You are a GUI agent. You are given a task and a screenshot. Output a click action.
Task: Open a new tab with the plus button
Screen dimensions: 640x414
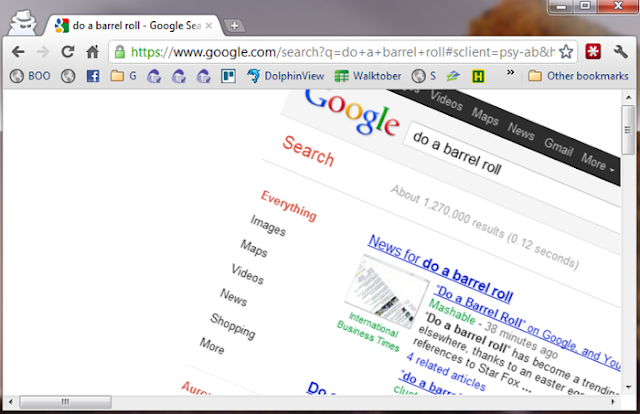tap(234, 26)
